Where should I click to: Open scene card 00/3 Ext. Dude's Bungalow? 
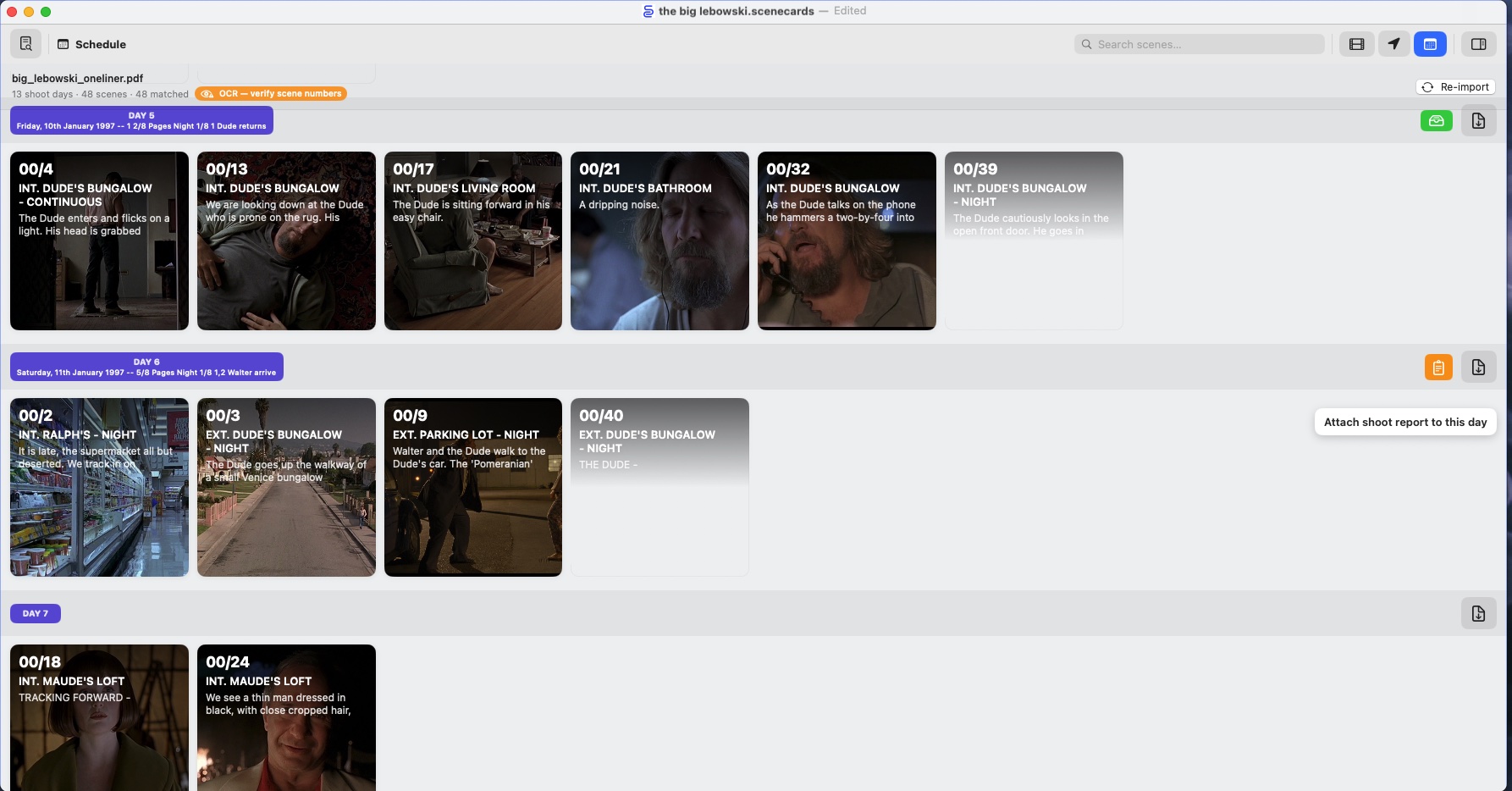point(286,487)
